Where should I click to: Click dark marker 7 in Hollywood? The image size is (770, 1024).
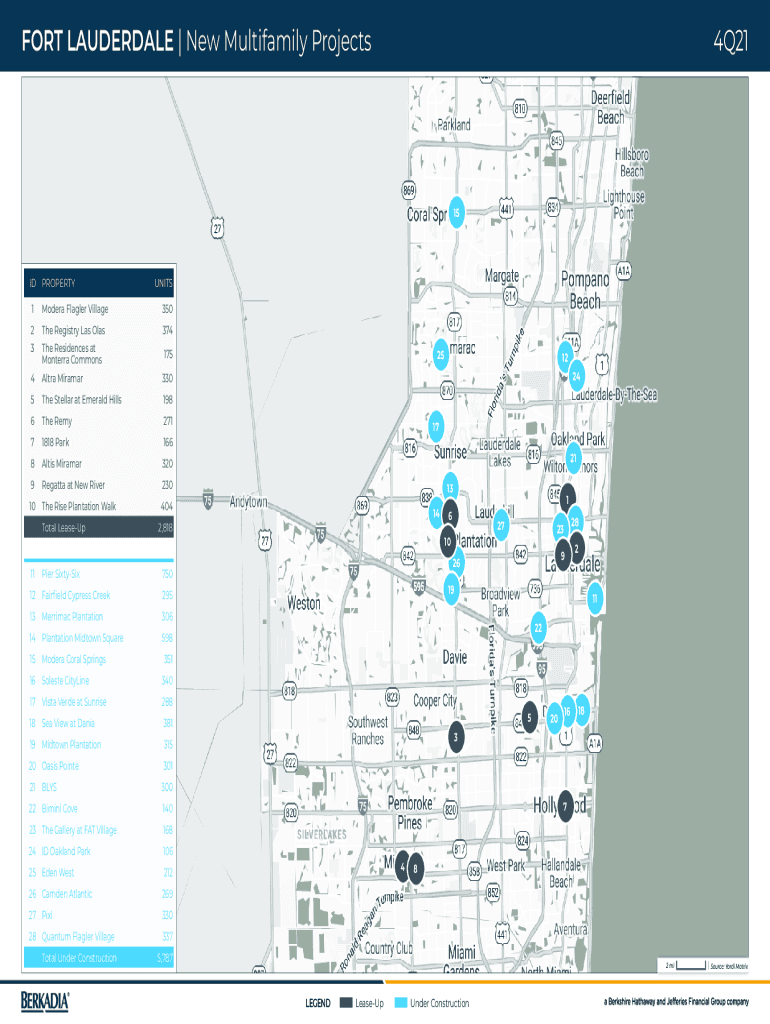coord(565,806)
